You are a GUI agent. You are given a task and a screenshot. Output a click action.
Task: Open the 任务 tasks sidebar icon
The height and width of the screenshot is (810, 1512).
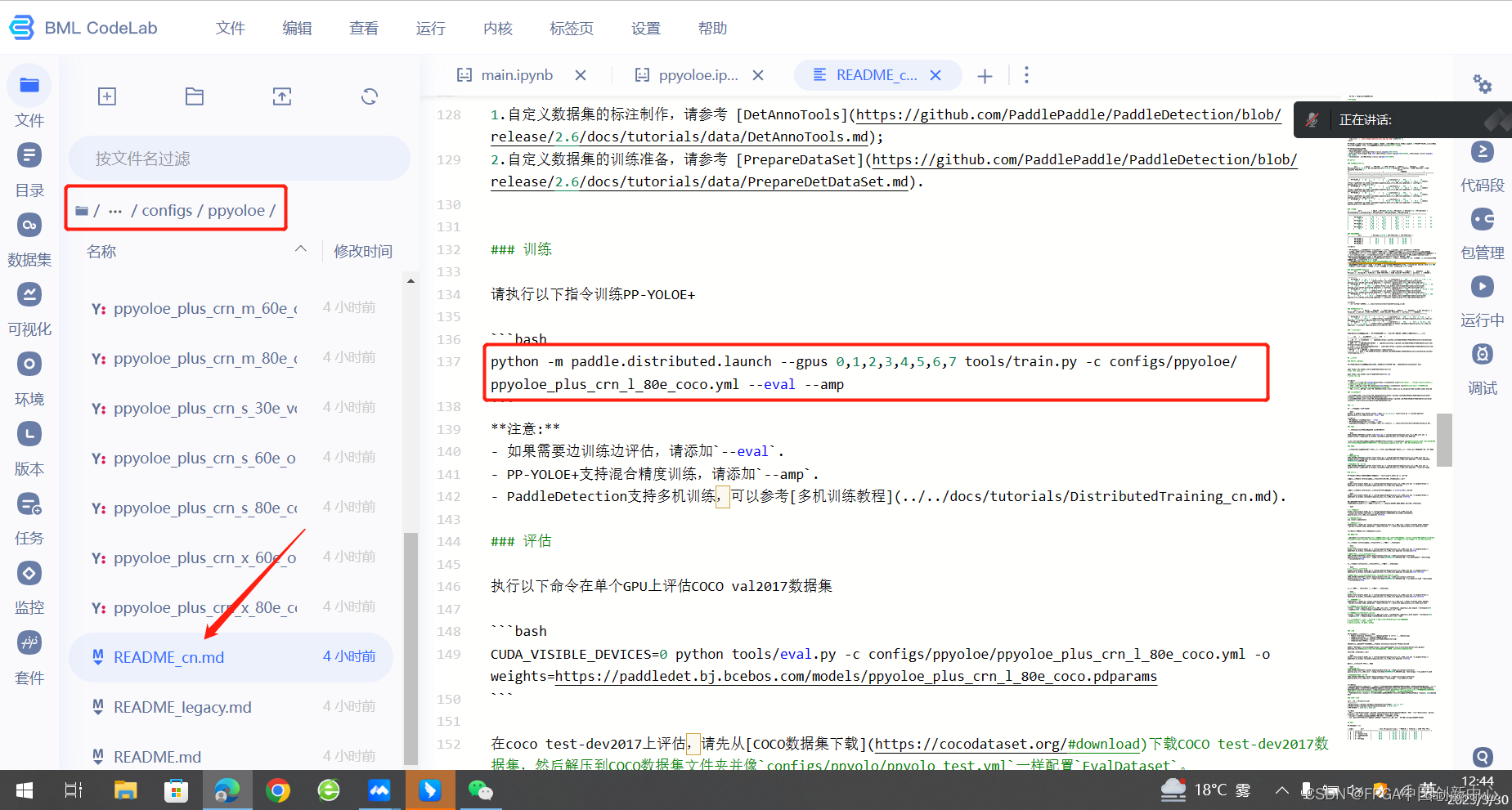coord(29,503)
